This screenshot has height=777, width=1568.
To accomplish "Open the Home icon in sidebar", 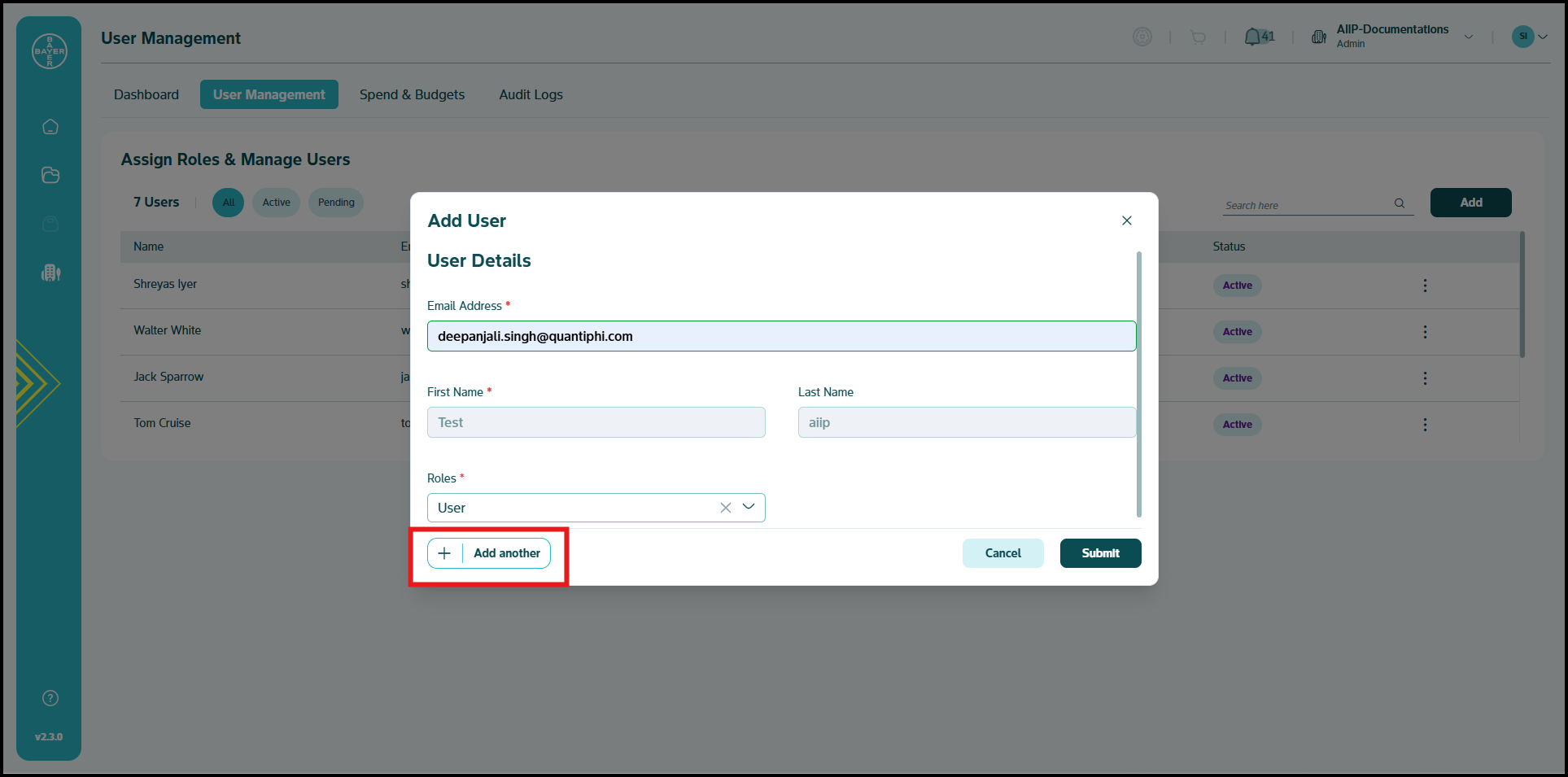I will [50, 127].
